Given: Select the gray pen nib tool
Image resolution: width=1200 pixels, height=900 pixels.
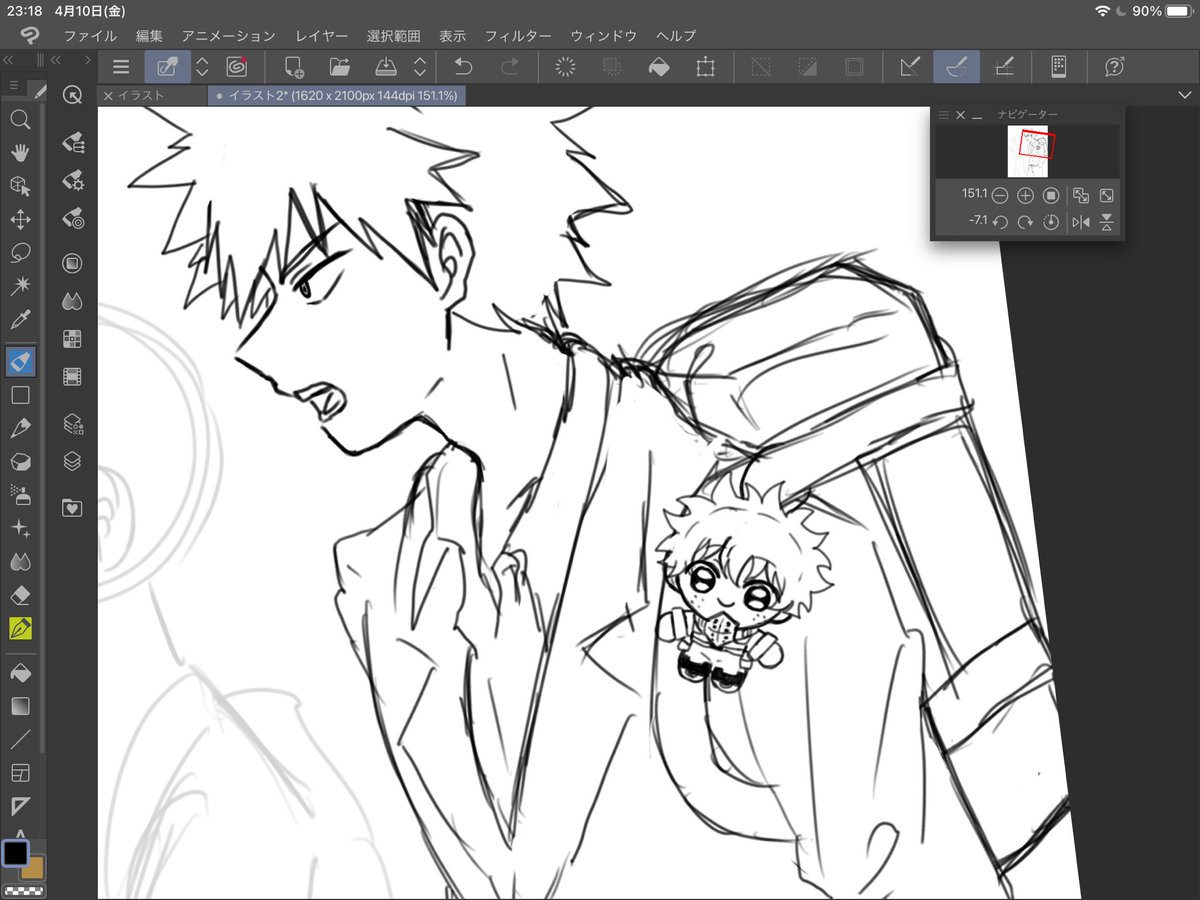Looking at the screenshot, I should coord(19,428).
